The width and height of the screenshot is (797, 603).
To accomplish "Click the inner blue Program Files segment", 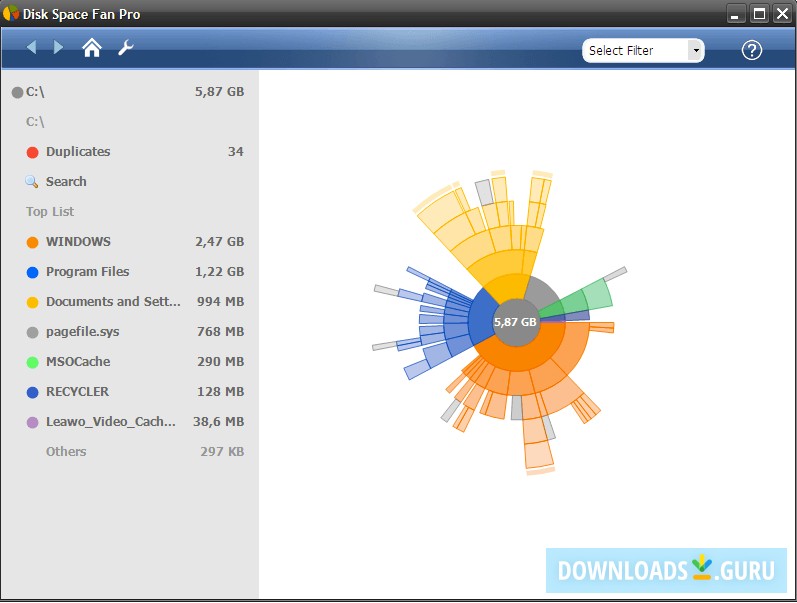I will 481,317.
